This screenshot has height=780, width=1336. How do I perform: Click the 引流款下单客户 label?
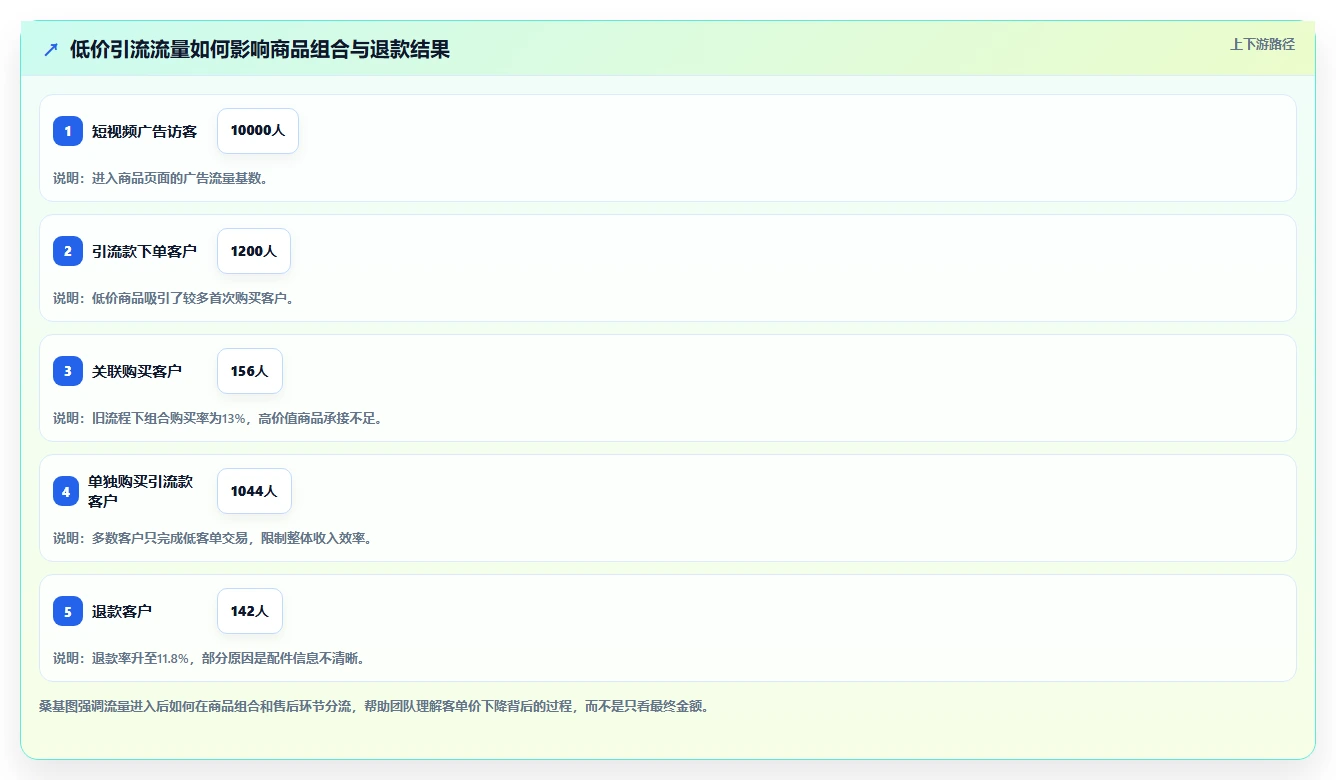[x=144, y=251]
